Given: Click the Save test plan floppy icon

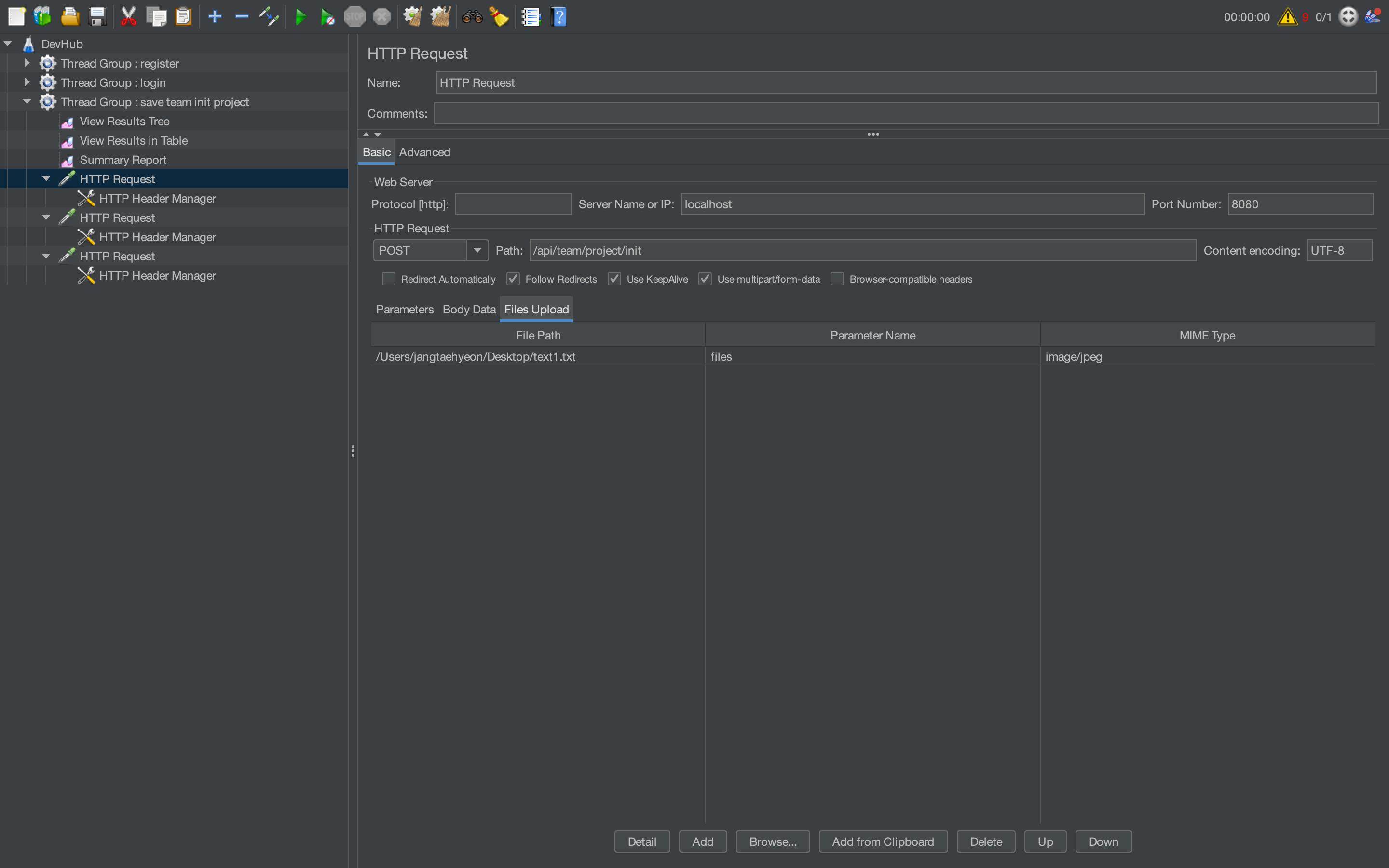Looking at the screenshot, I should 97,17.
